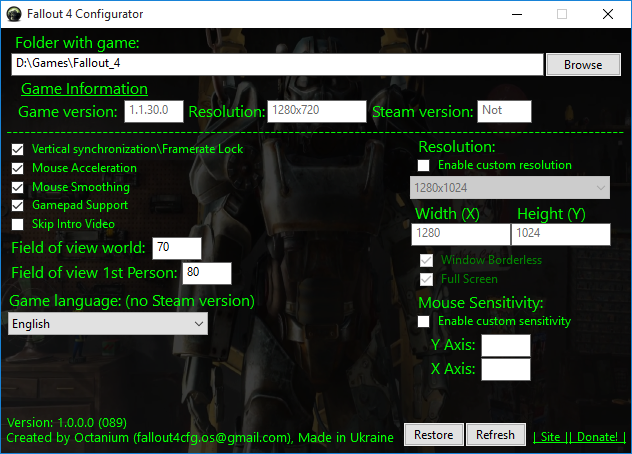632x454 pixels.
Task: Click the 'Game language: (no Steam version)' label
Action: coord(132,301)
